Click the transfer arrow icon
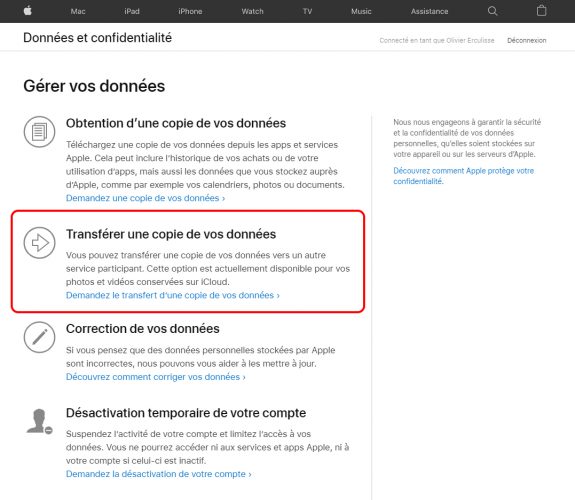This screenshot has width=575, height=500. [40, 242]
